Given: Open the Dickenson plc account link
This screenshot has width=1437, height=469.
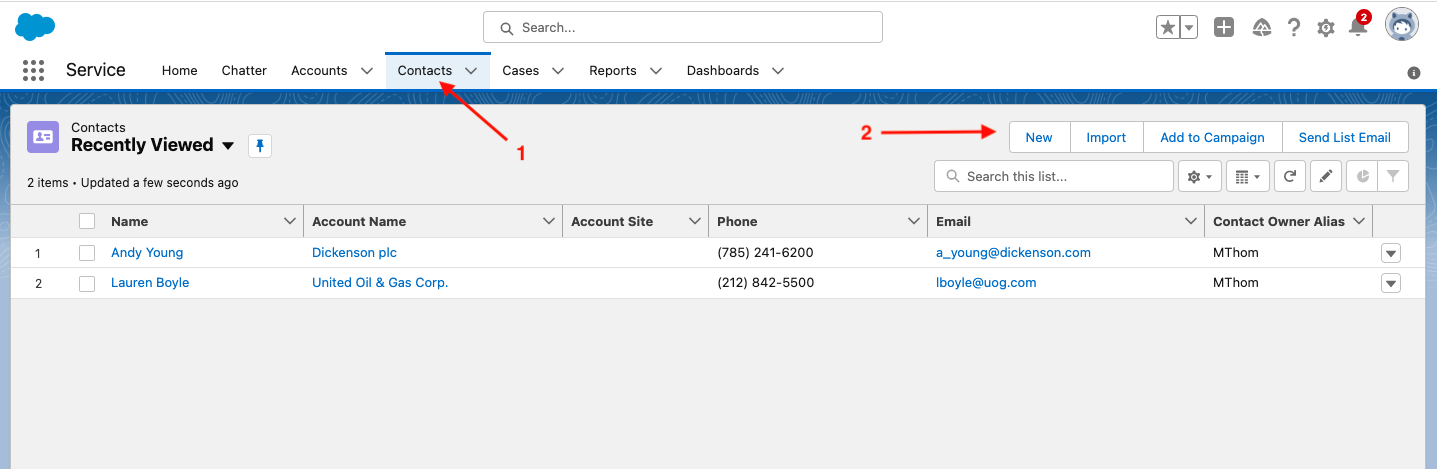Looking at the screenshot, I should [354, 253].
